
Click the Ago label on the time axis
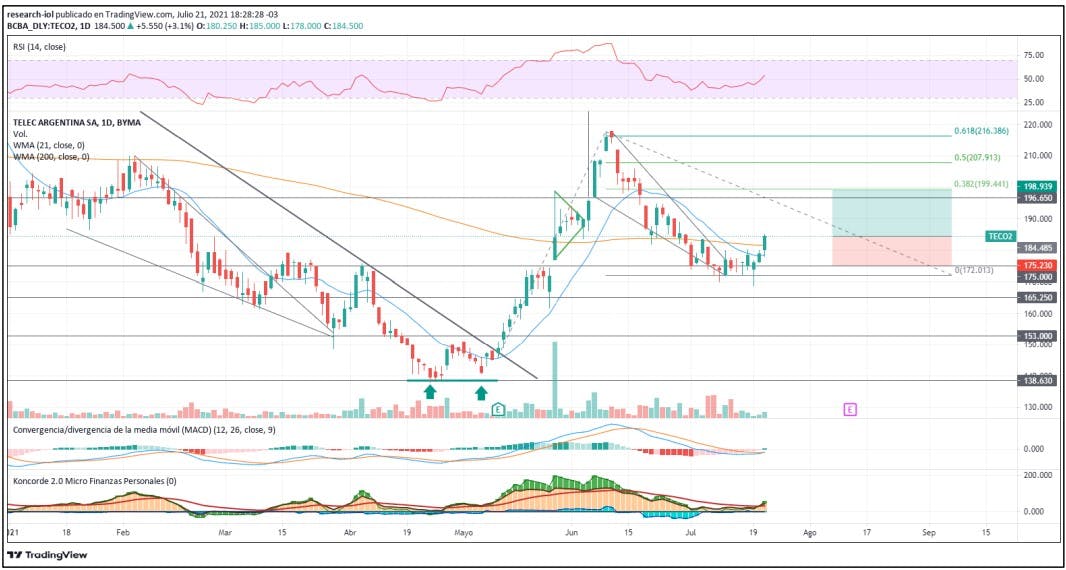810,531
